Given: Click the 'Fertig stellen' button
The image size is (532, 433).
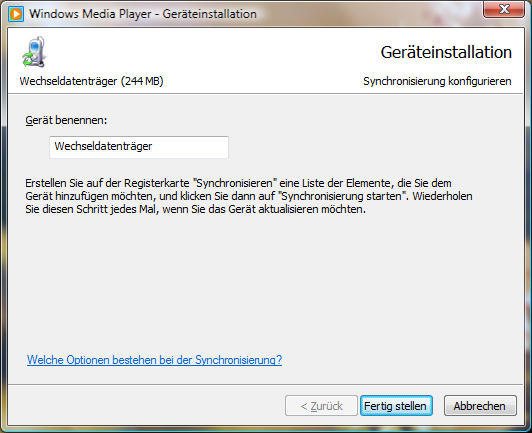Looking at the screenshot, I should click(396, 406).
